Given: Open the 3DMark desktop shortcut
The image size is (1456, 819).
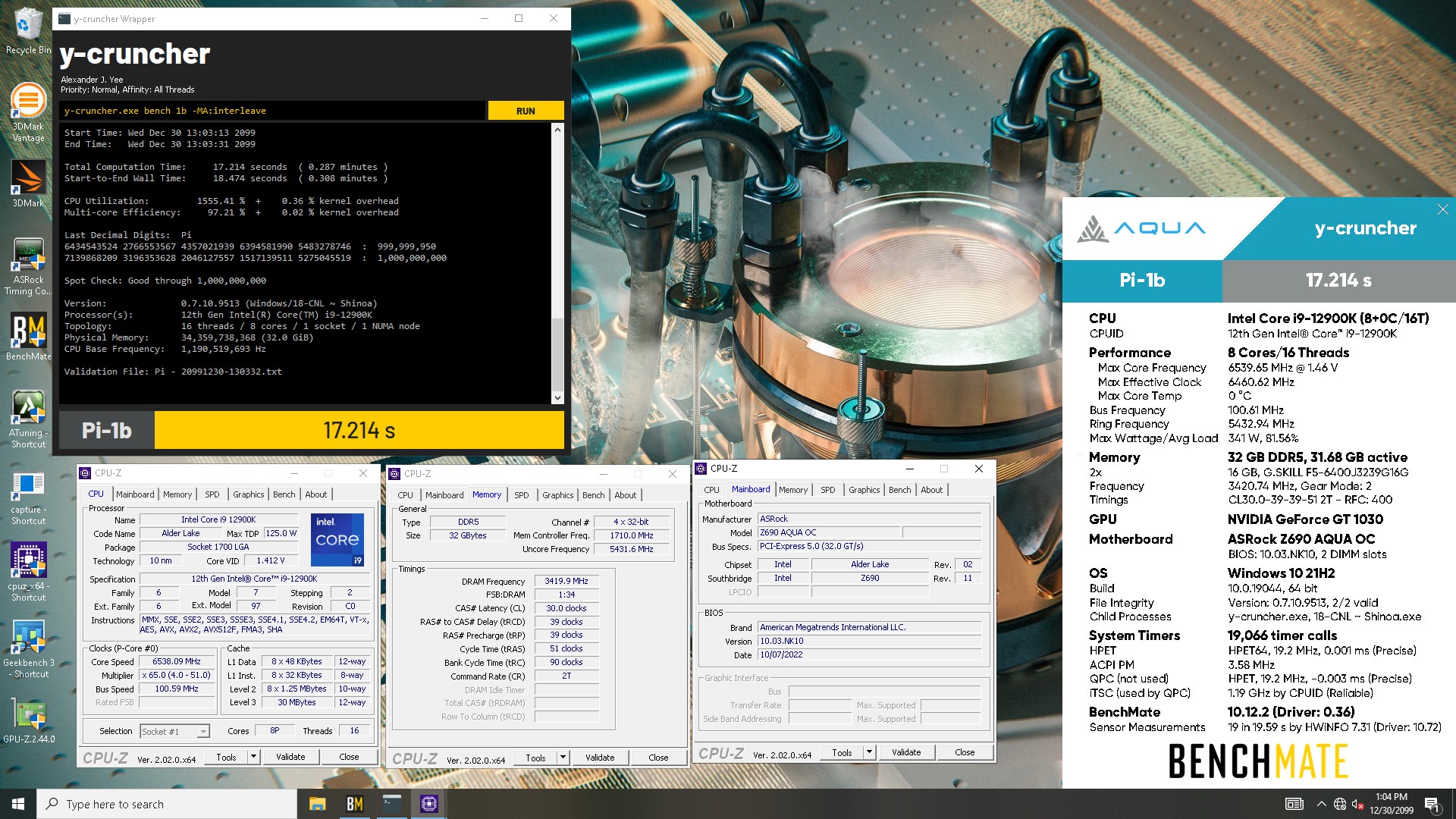Looking at the screenshot, I should pos(28,183).
